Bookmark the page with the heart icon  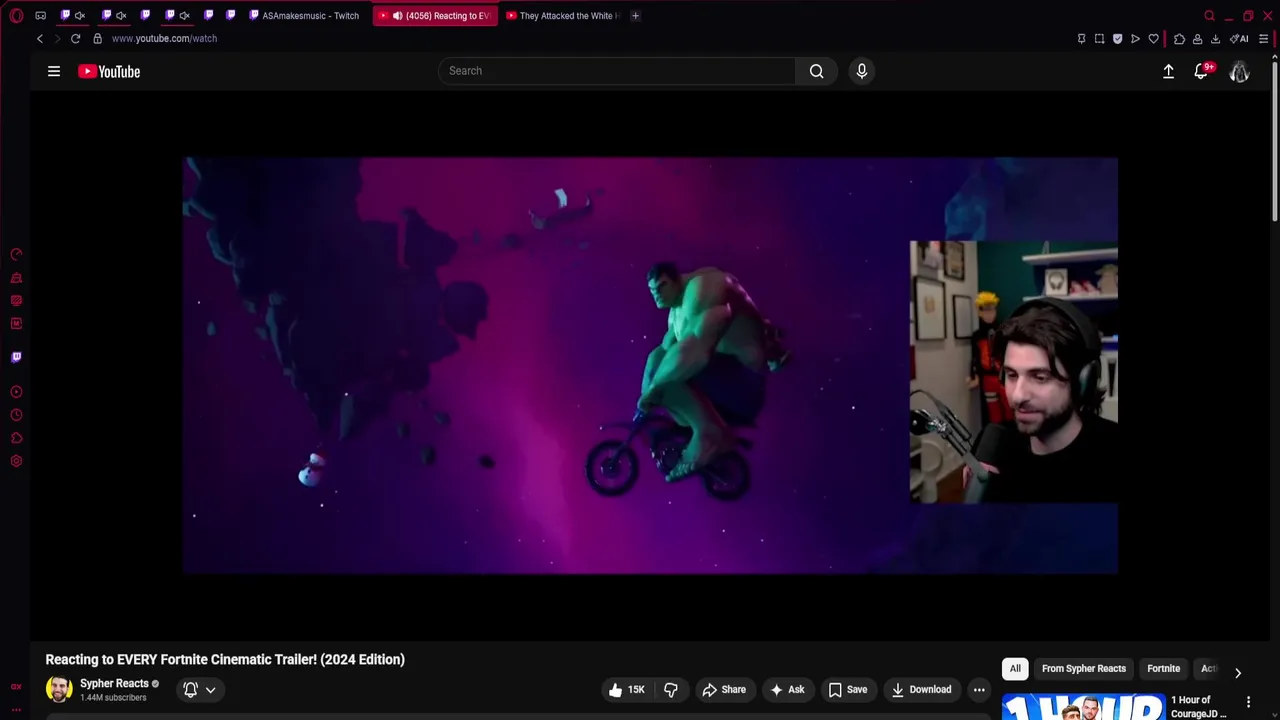pyautogui.click(x=1153, y=39)
